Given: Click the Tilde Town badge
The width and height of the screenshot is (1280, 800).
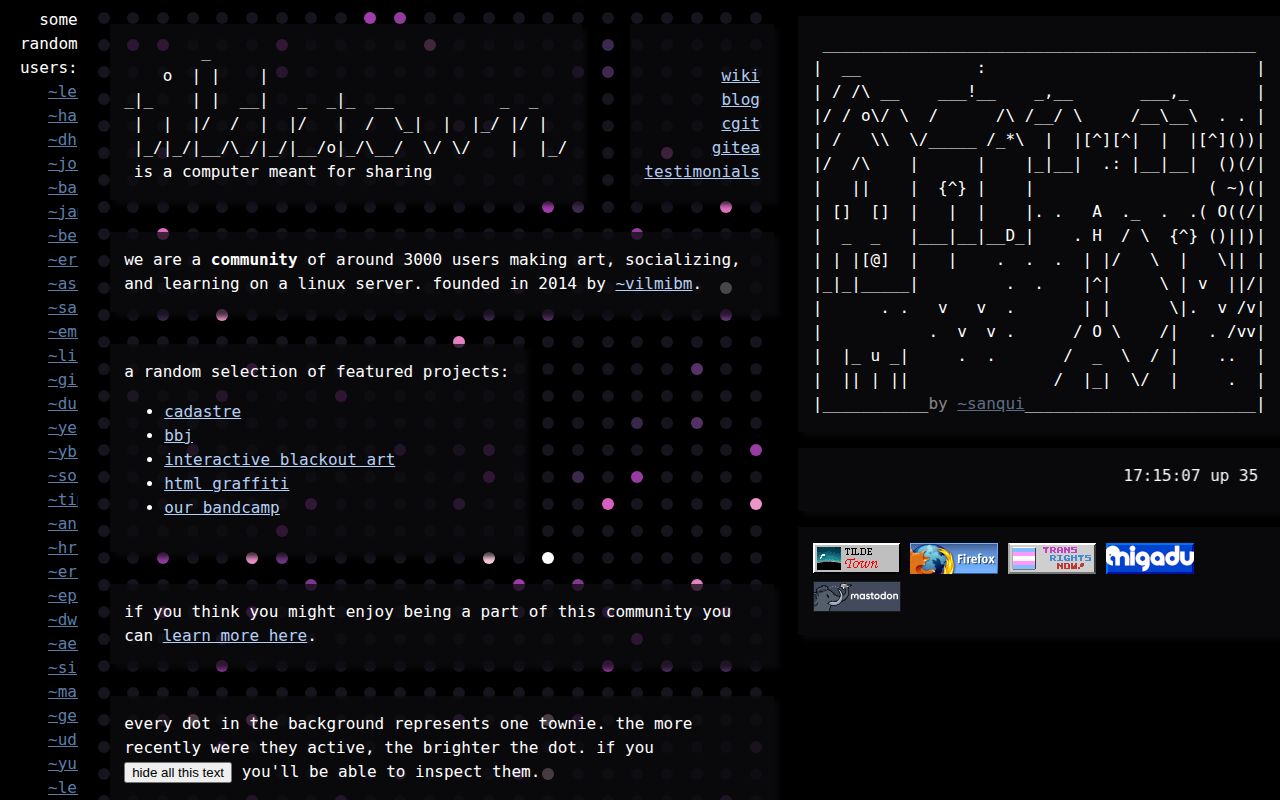Looking at the screenshot, I should pyautogui.click(x=856, y=558).
